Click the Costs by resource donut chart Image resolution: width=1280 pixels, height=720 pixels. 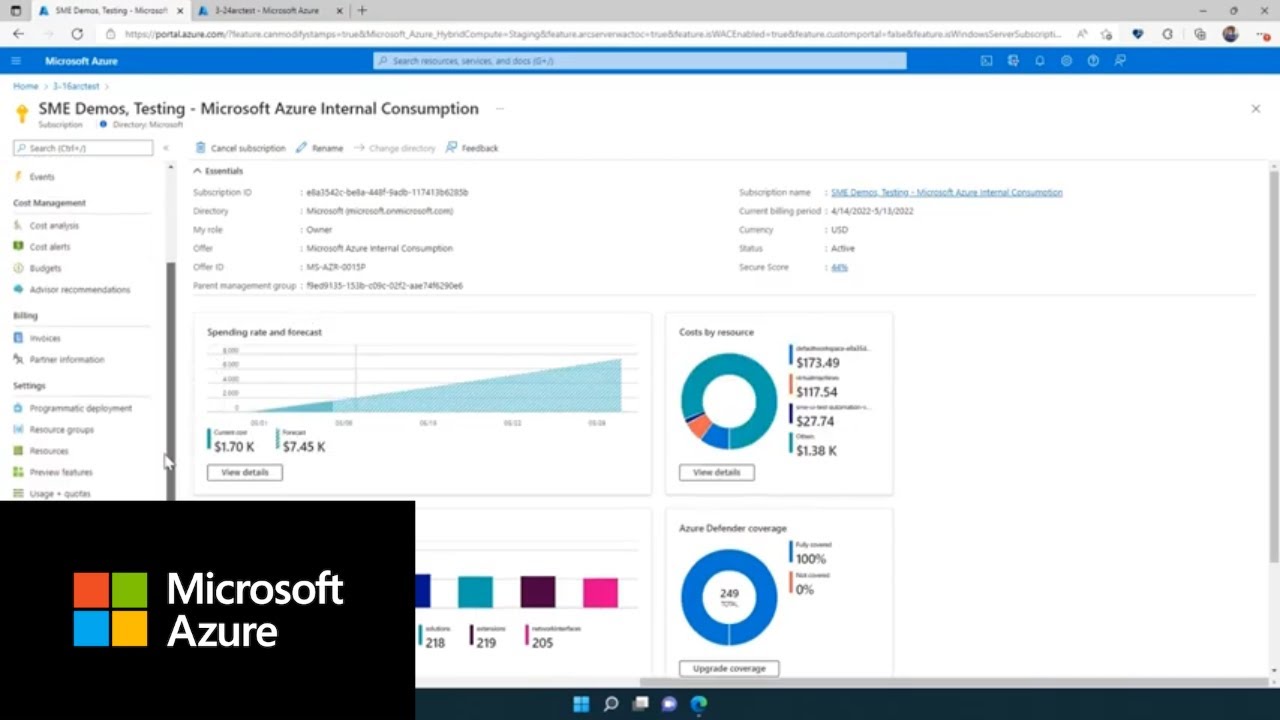click(728, 402)
